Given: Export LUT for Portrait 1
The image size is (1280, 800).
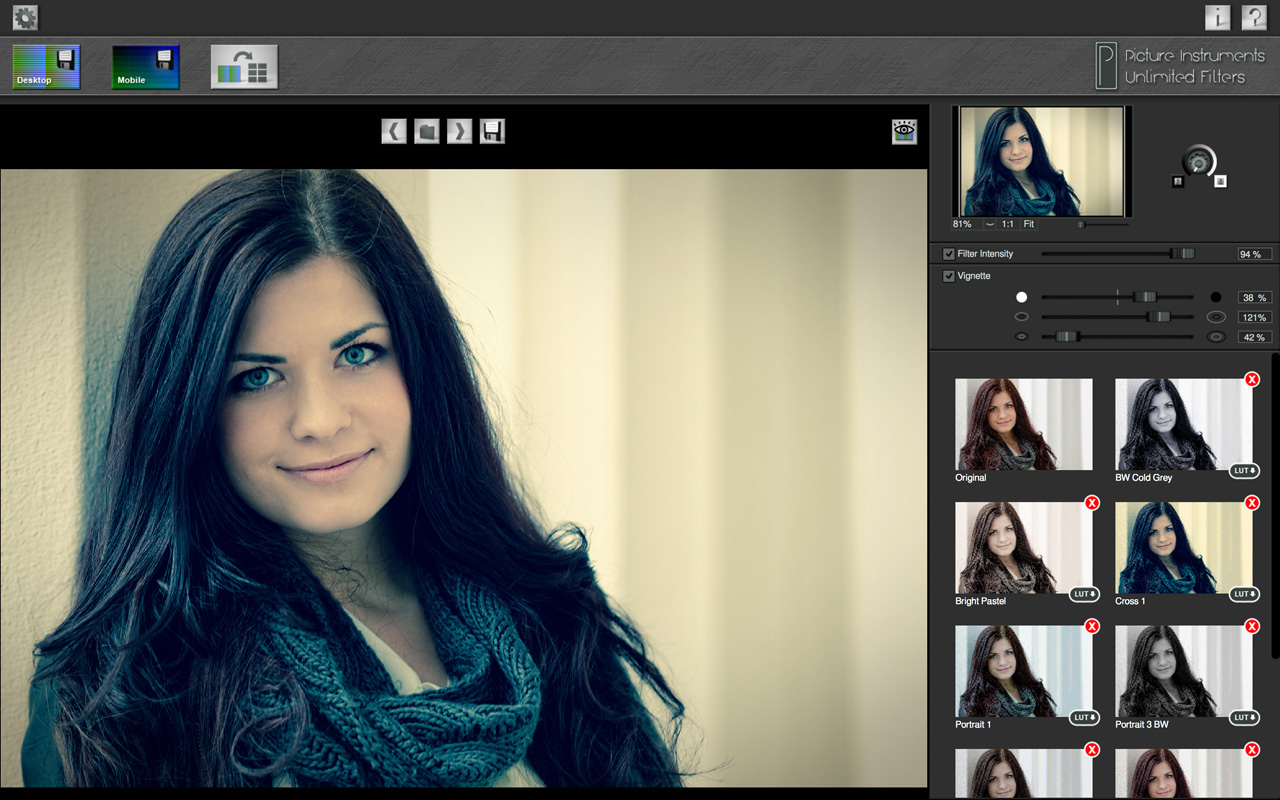Looking at the screenshot, I should [x=1085, y=717].
